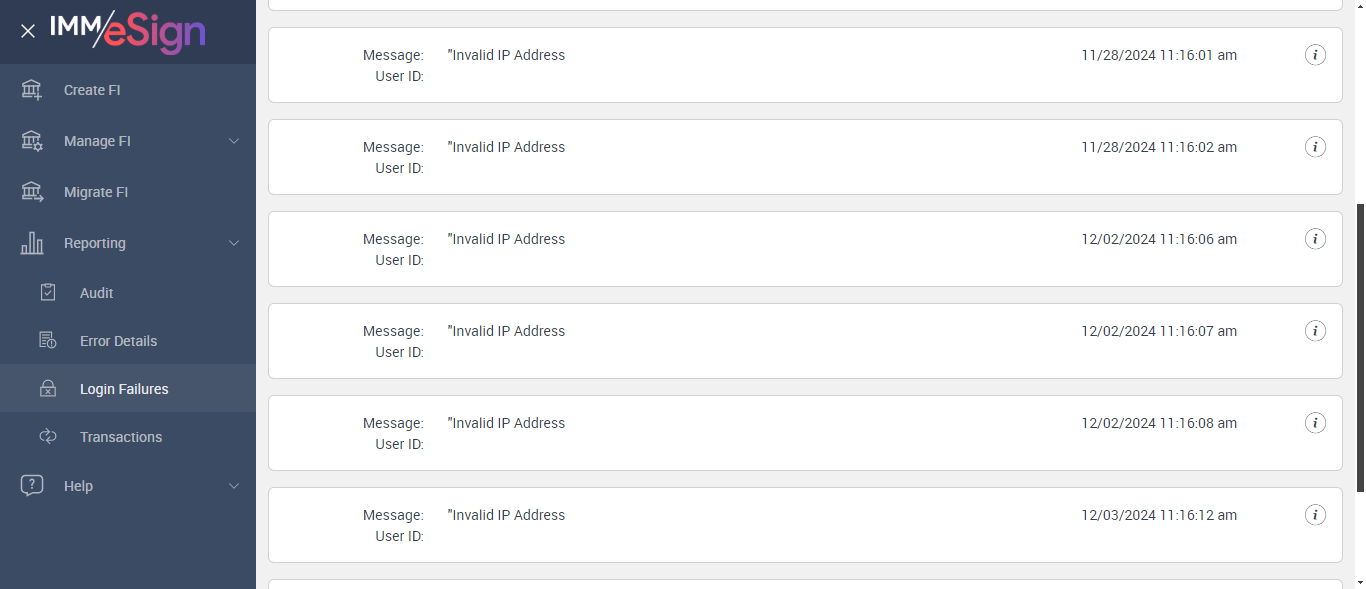
Task: Click the IMM eSign logo
Action: (x=128, y=31)
